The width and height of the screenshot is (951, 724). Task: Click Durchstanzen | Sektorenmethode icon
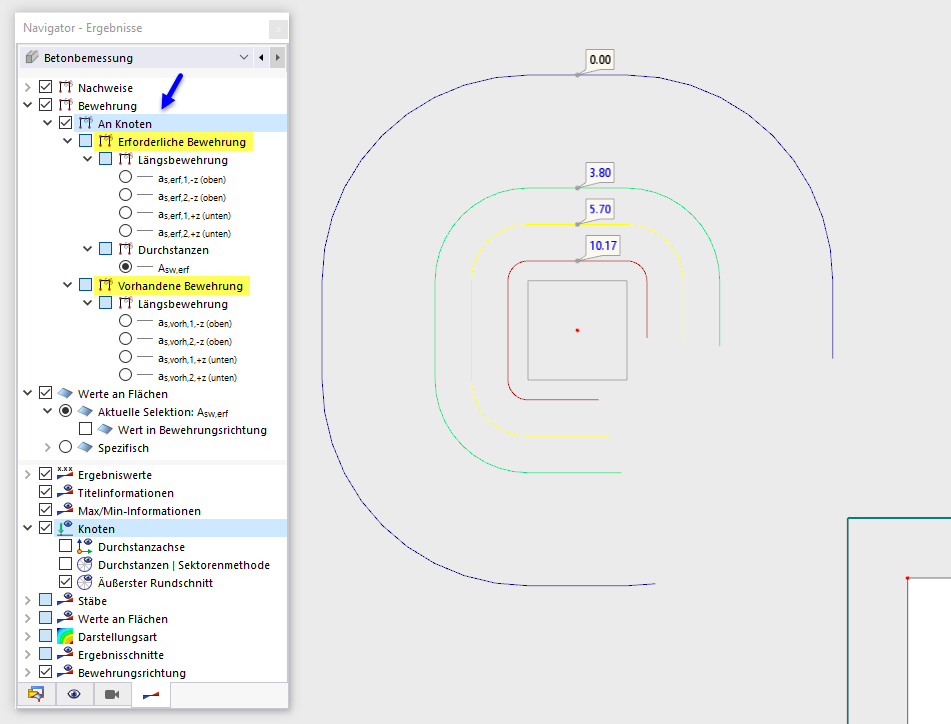point(85,564)
